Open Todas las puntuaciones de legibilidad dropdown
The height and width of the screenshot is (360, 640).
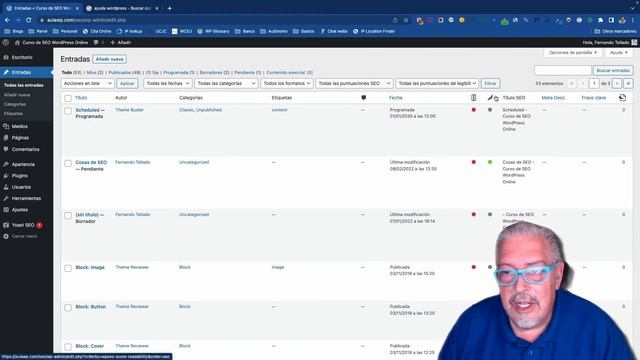(x=437, y=83)
